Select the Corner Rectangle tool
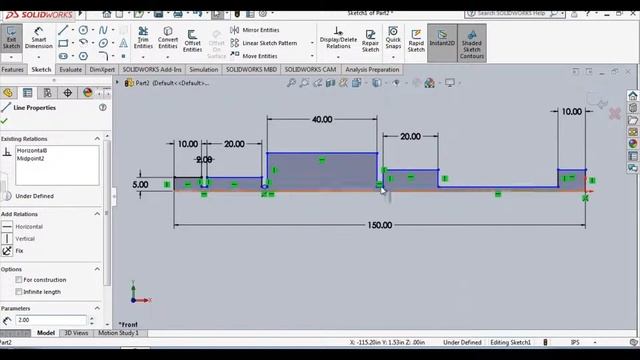 click(63, 43)
